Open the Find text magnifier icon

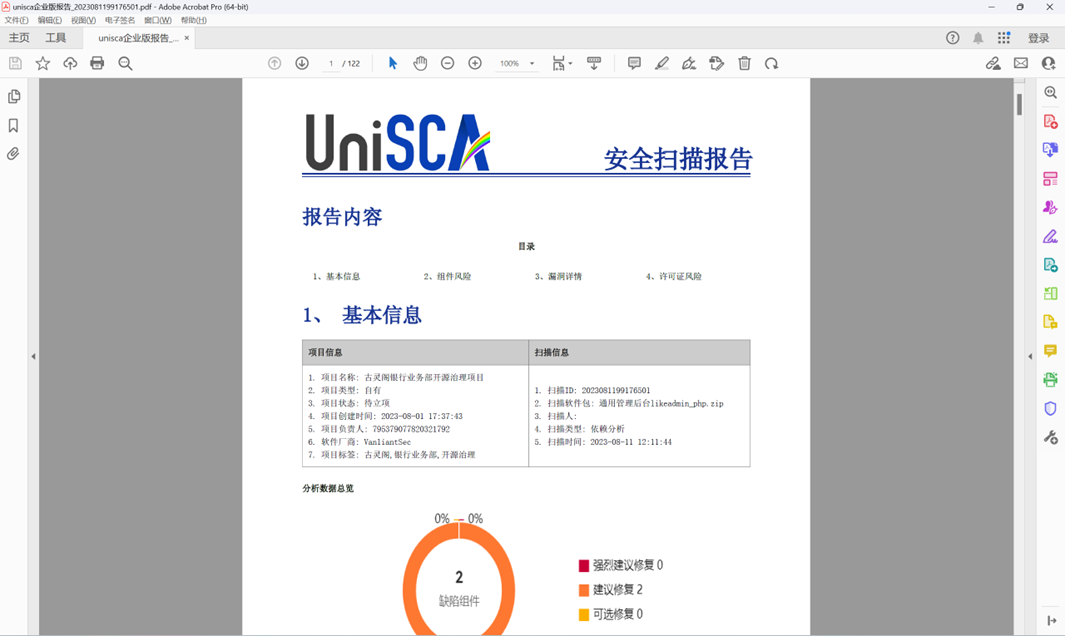coord(125,63)
